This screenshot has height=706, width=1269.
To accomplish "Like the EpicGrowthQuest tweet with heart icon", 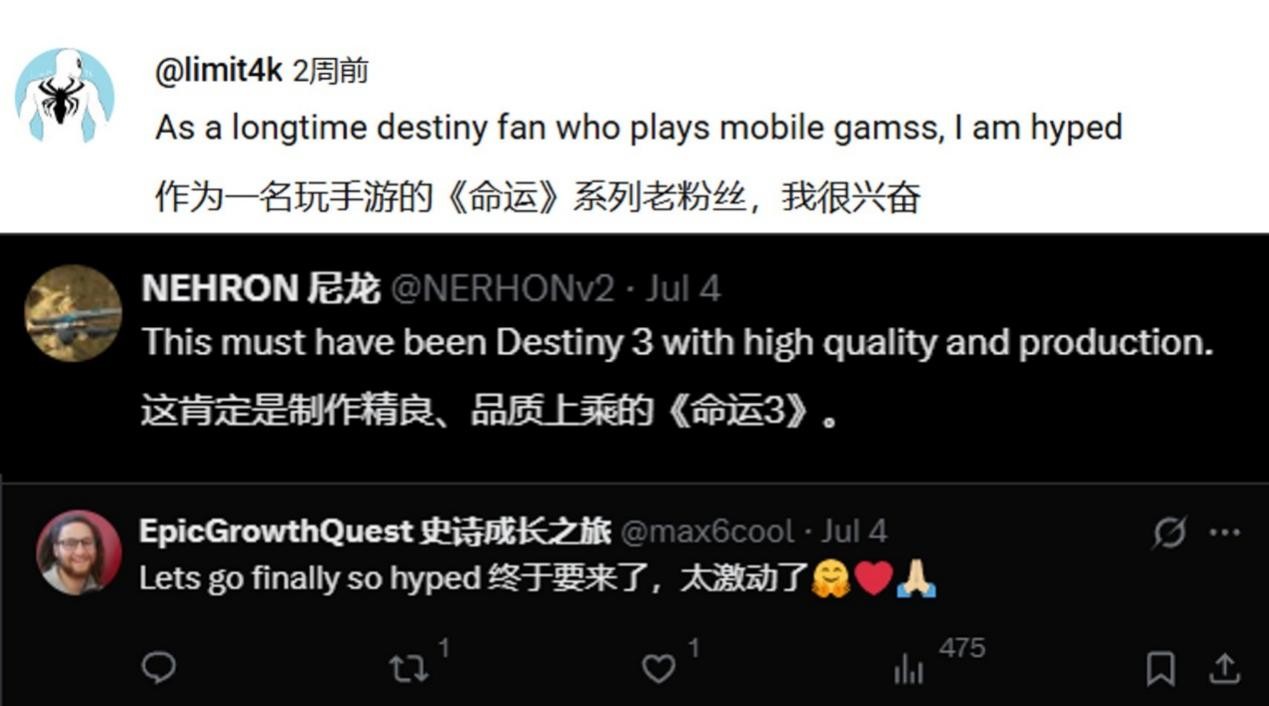I will [658, 669].
